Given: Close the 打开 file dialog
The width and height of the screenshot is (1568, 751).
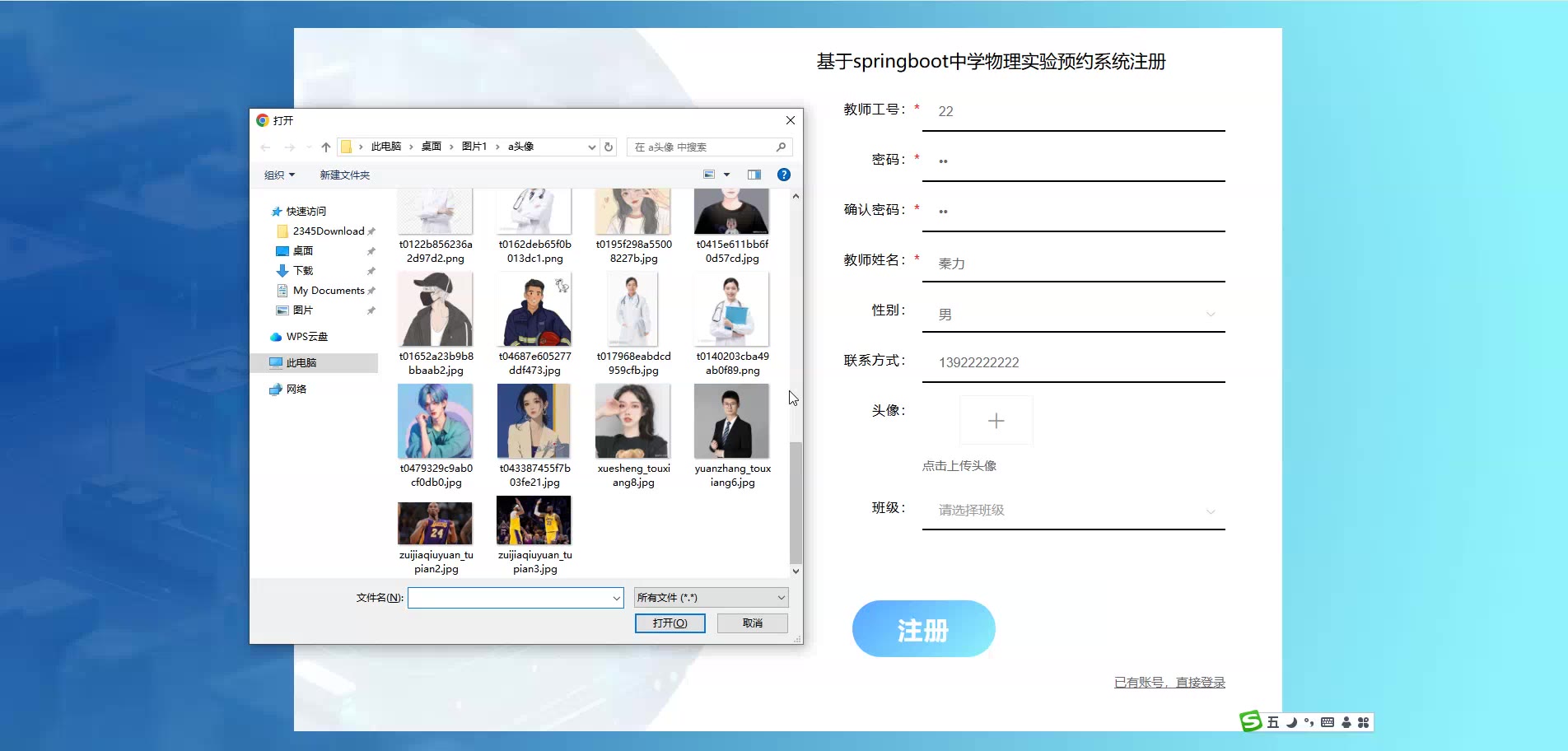Looking at the screenshot, I should point(791,120).
